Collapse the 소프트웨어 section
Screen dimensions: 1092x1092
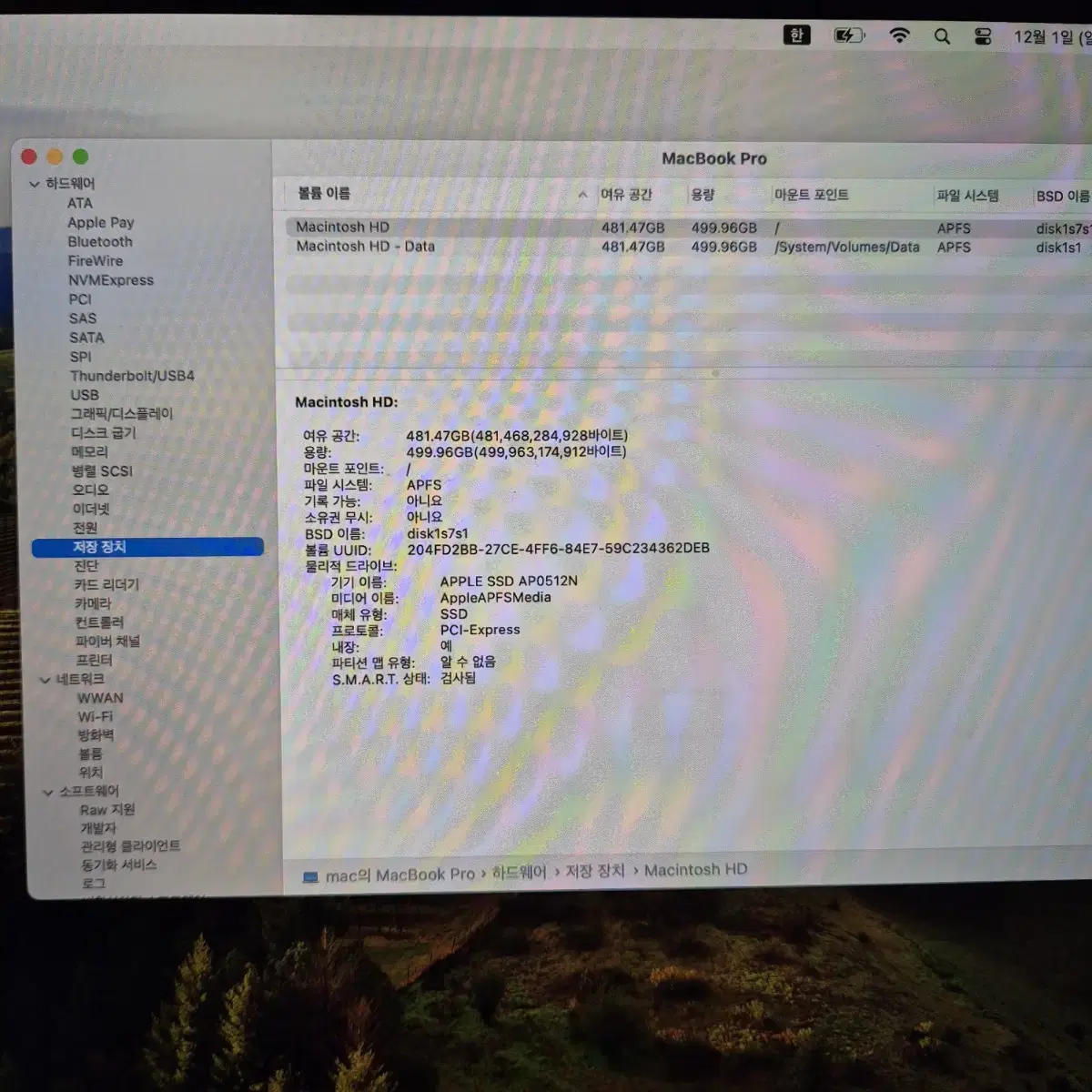47,792
